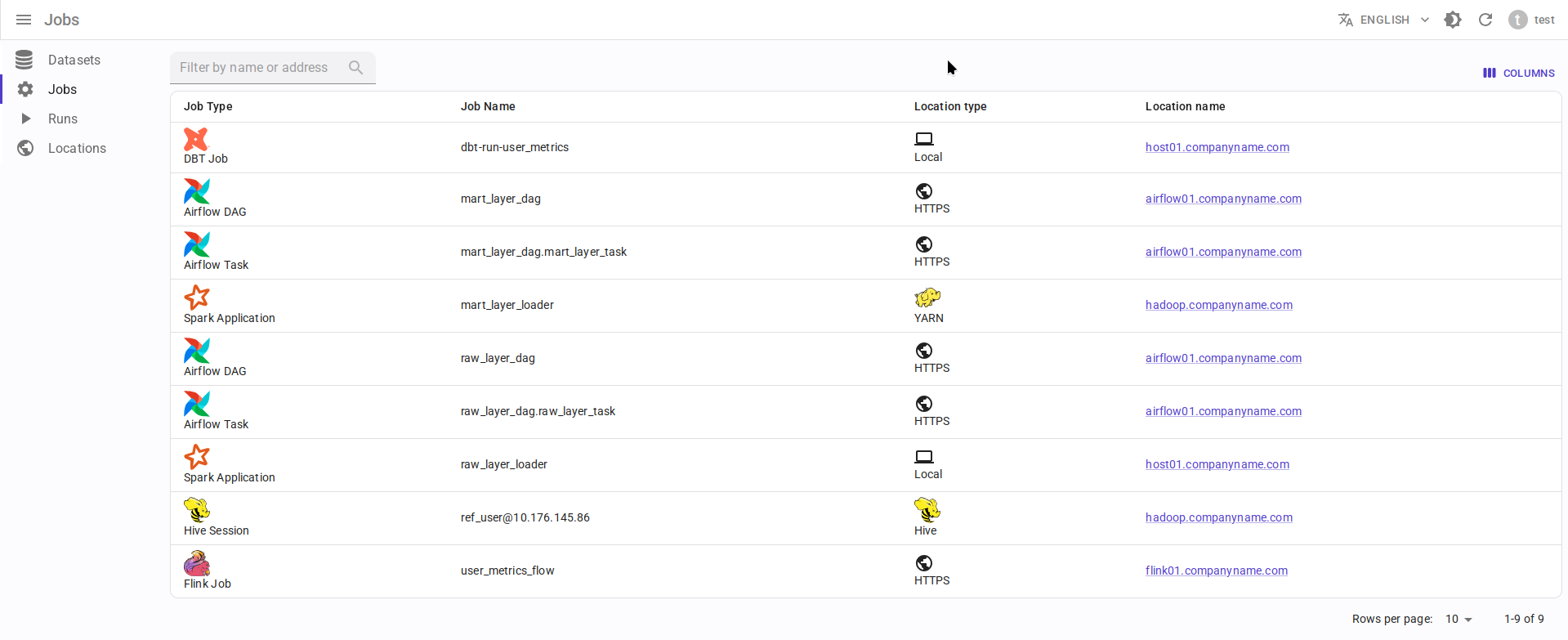Image resolution: width=1568 pixels, height=640 pixels.
Task: Focus the filter by name field
Action: [x=257, y=68]
